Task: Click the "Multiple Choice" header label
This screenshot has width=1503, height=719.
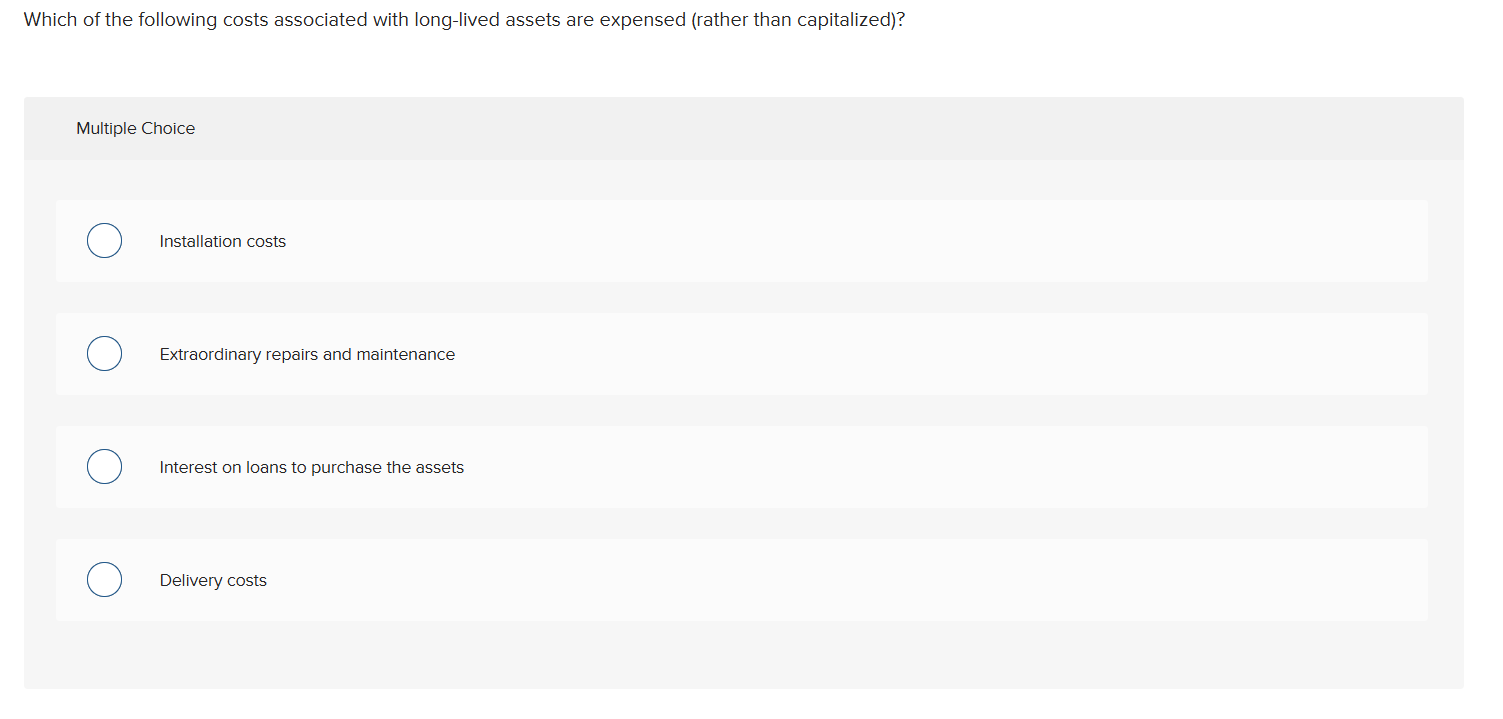Action: (136, 129)
